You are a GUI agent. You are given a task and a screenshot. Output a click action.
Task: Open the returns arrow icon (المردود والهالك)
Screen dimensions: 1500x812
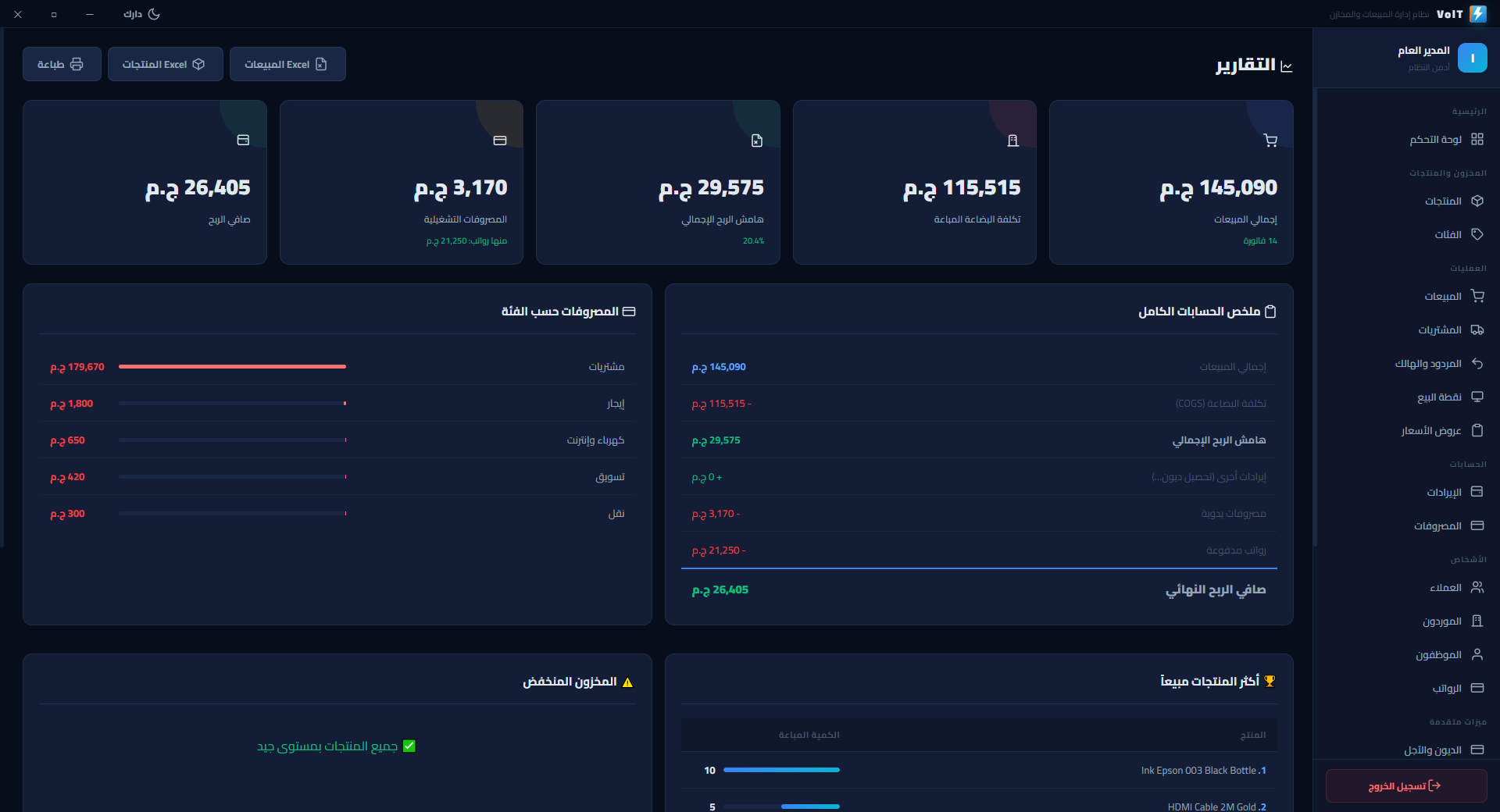point(1477,363)
